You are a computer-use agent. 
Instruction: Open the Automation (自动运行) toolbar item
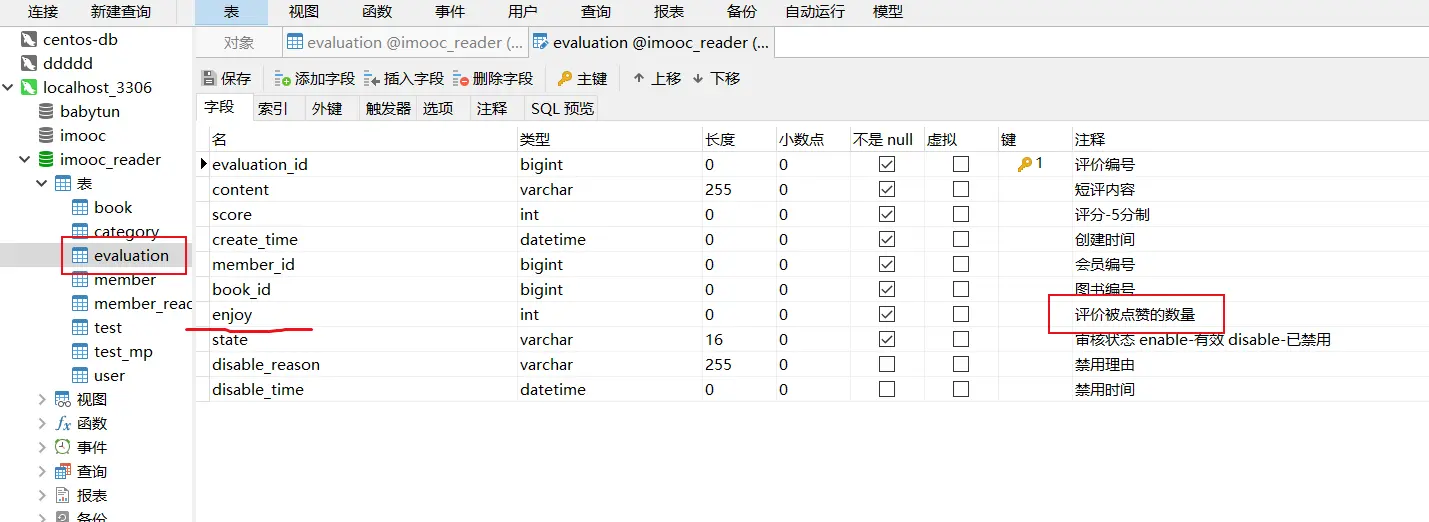[x=813, y=12]
